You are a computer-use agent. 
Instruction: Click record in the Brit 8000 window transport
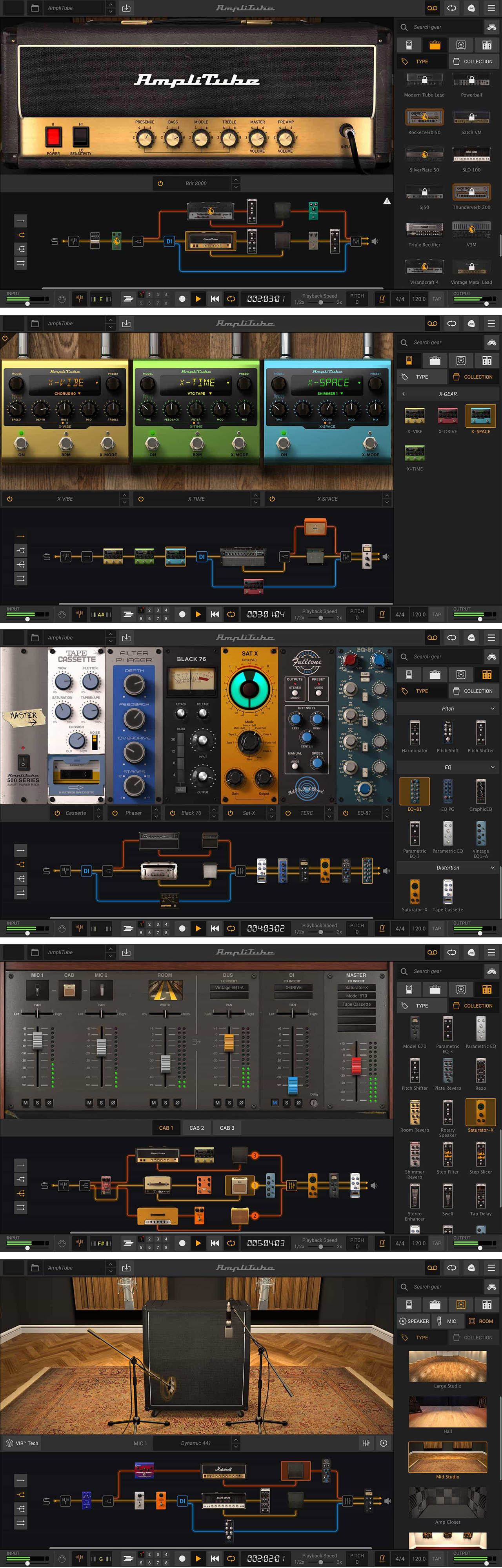pos(182,299)
